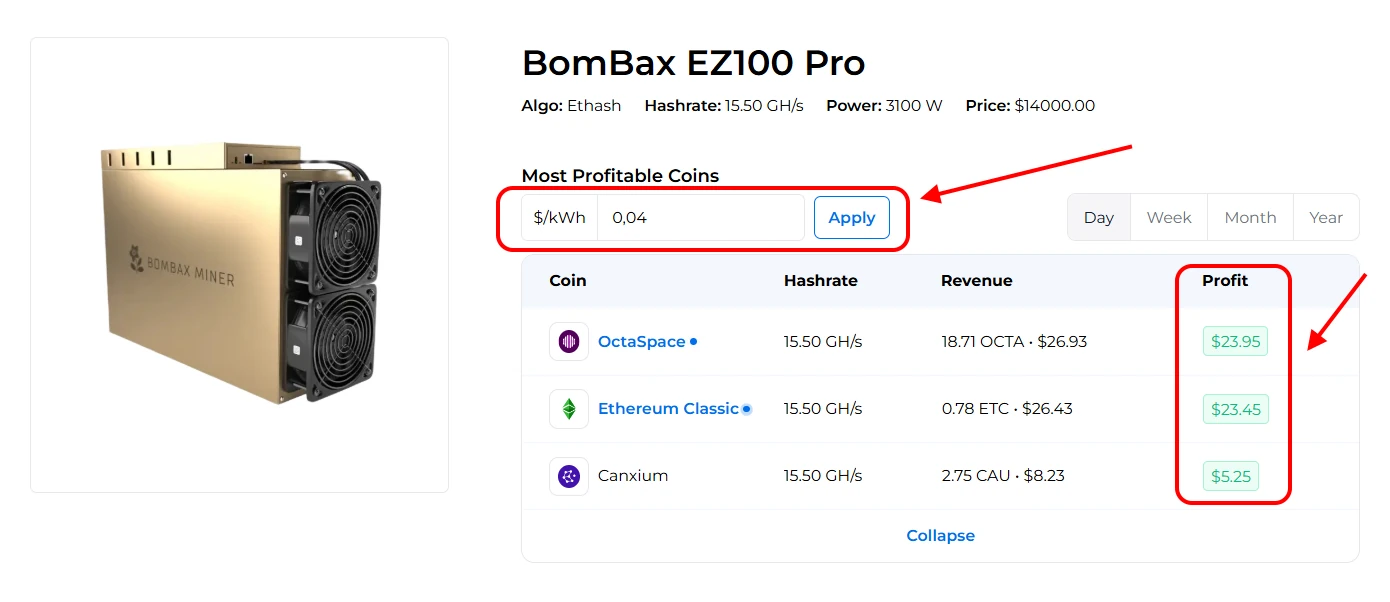The width and height of the screenshot is (1390, 602).
Task: Collapse the profitable coins list
Action: pos(940,536)
